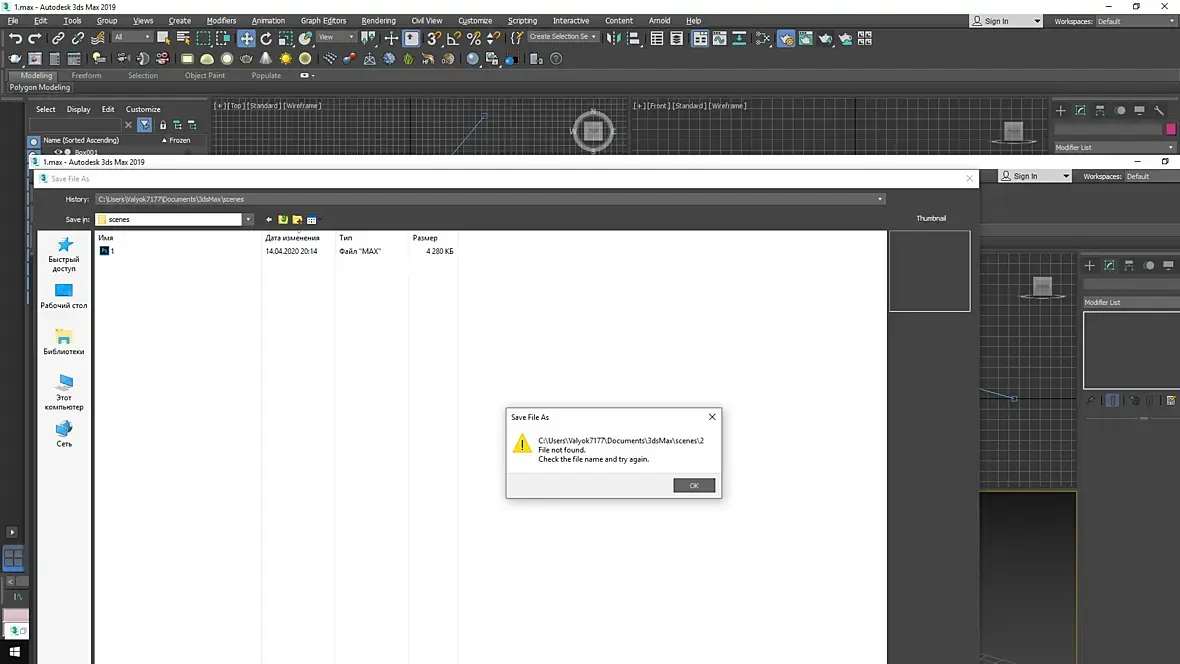The image size is (1180, 664).
Task: Activate the Select and Scale tool
Action: [x=285, y=38]
